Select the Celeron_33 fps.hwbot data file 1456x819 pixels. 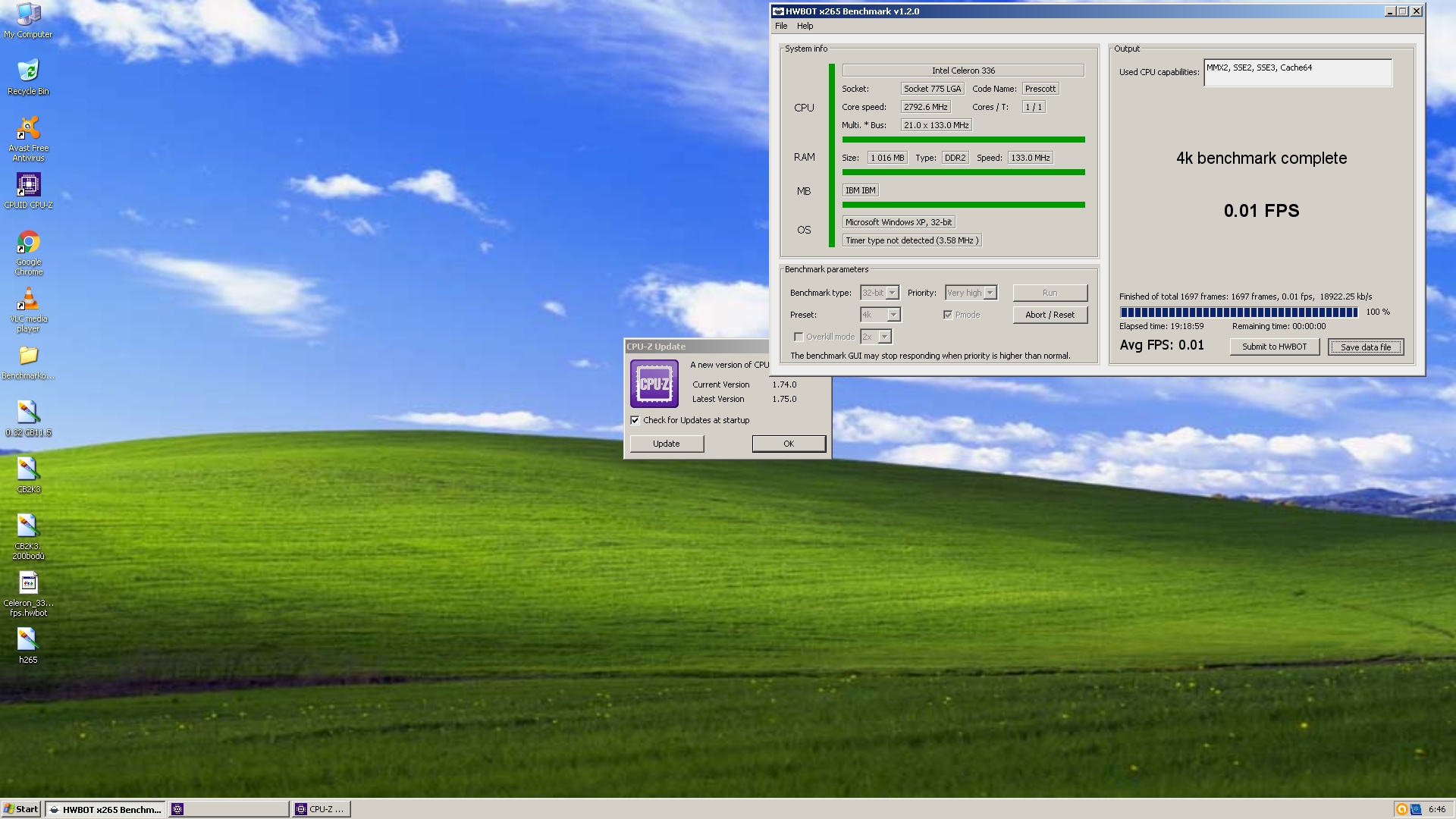coord(28,595)
